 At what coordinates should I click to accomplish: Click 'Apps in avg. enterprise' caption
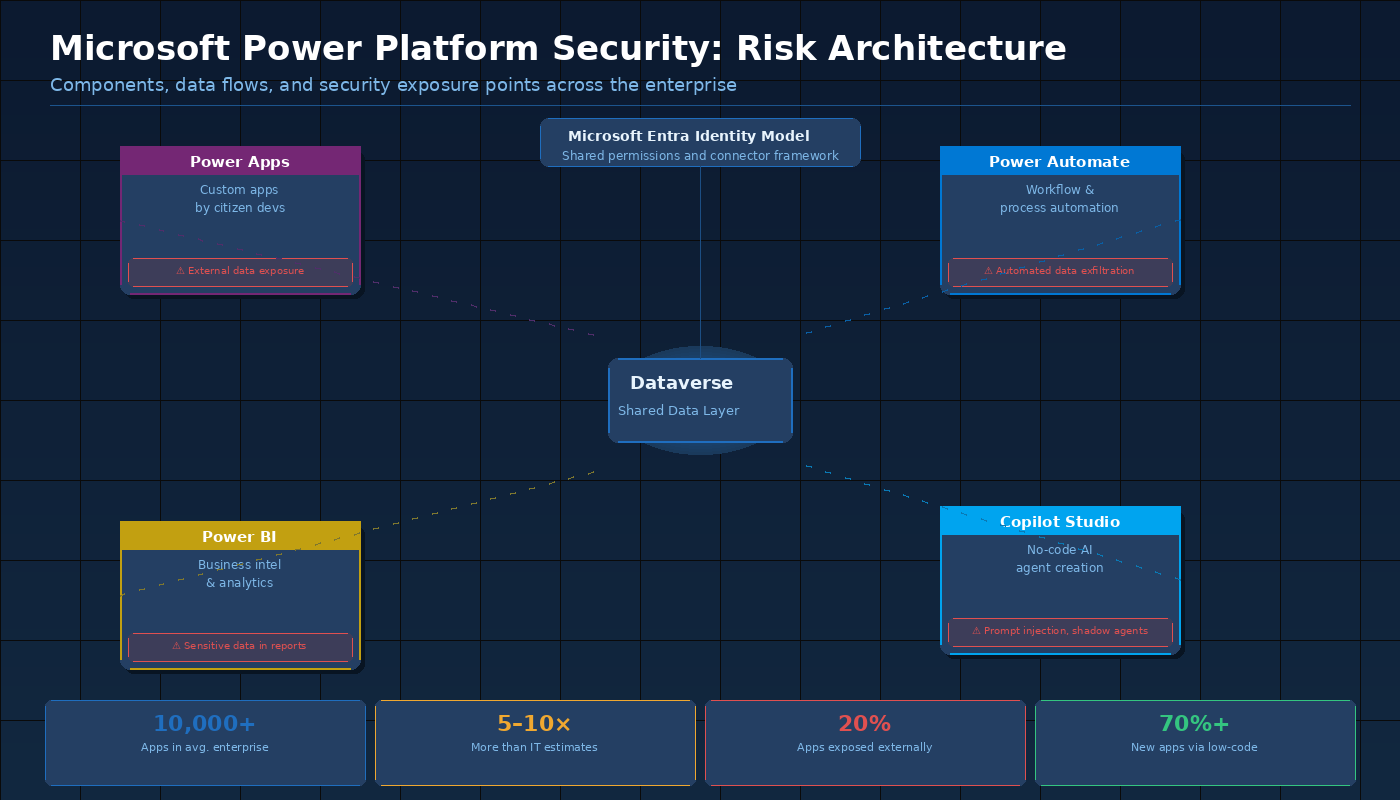tap(205, 747)
